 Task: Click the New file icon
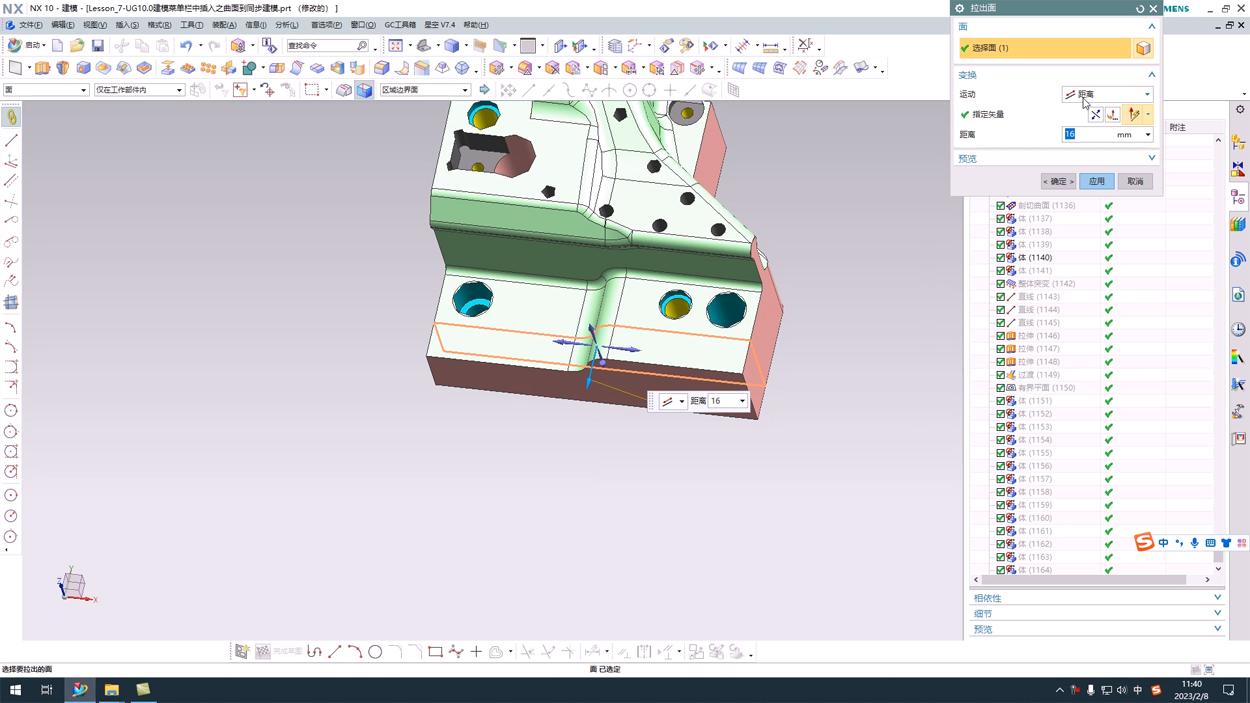coord(57,46)
